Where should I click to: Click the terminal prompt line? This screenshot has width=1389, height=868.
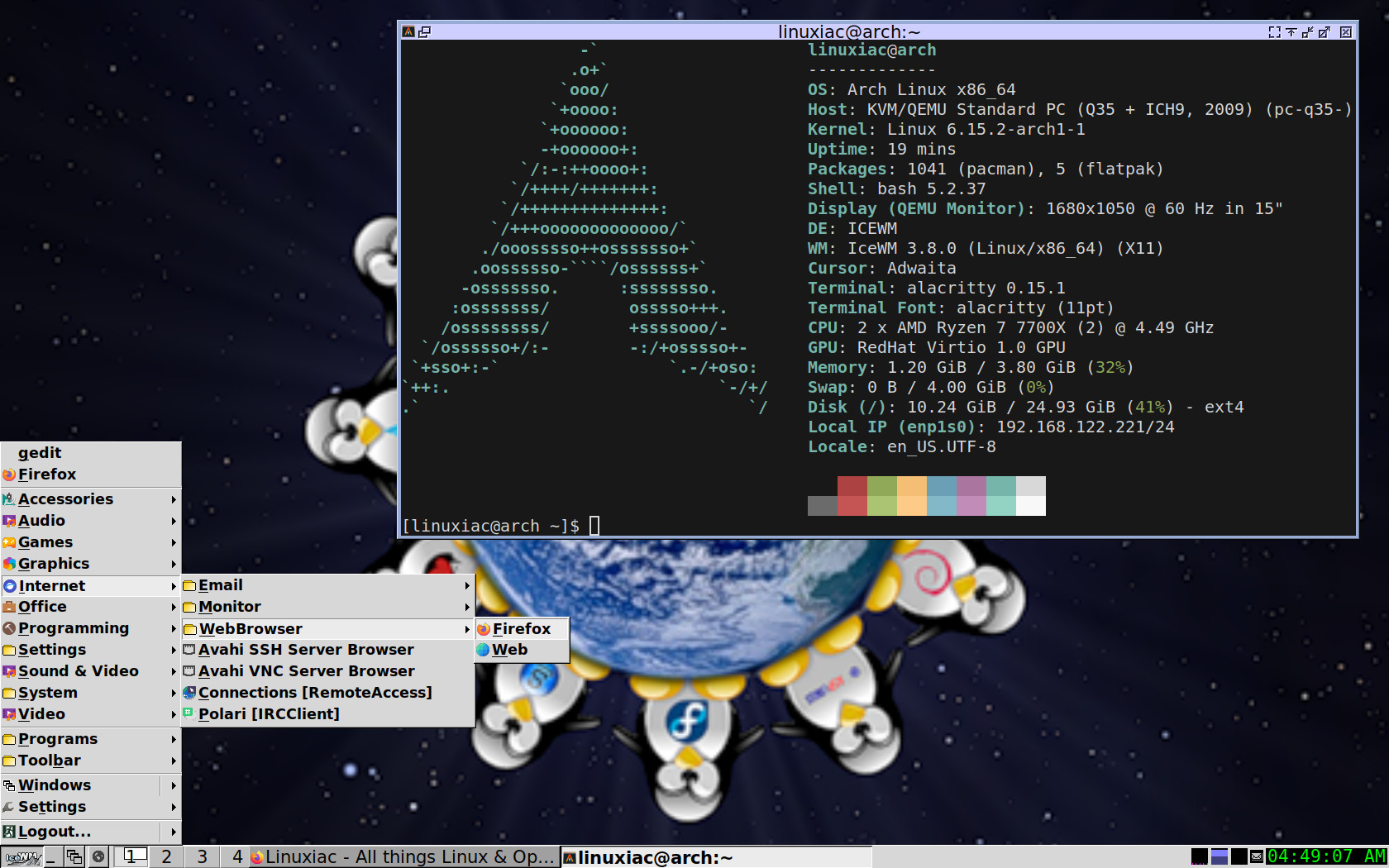point(501,526)
